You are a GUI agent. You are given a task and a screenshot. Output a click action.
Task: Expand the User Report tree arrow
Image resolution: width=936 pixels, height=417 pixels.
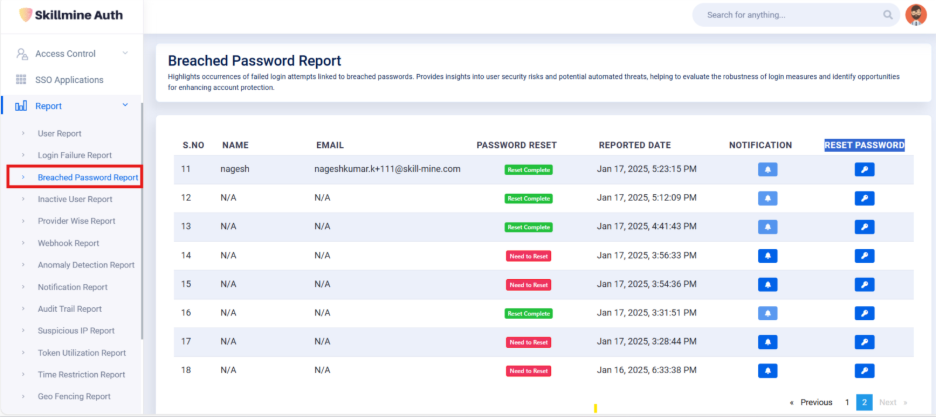tap(23, 133)
